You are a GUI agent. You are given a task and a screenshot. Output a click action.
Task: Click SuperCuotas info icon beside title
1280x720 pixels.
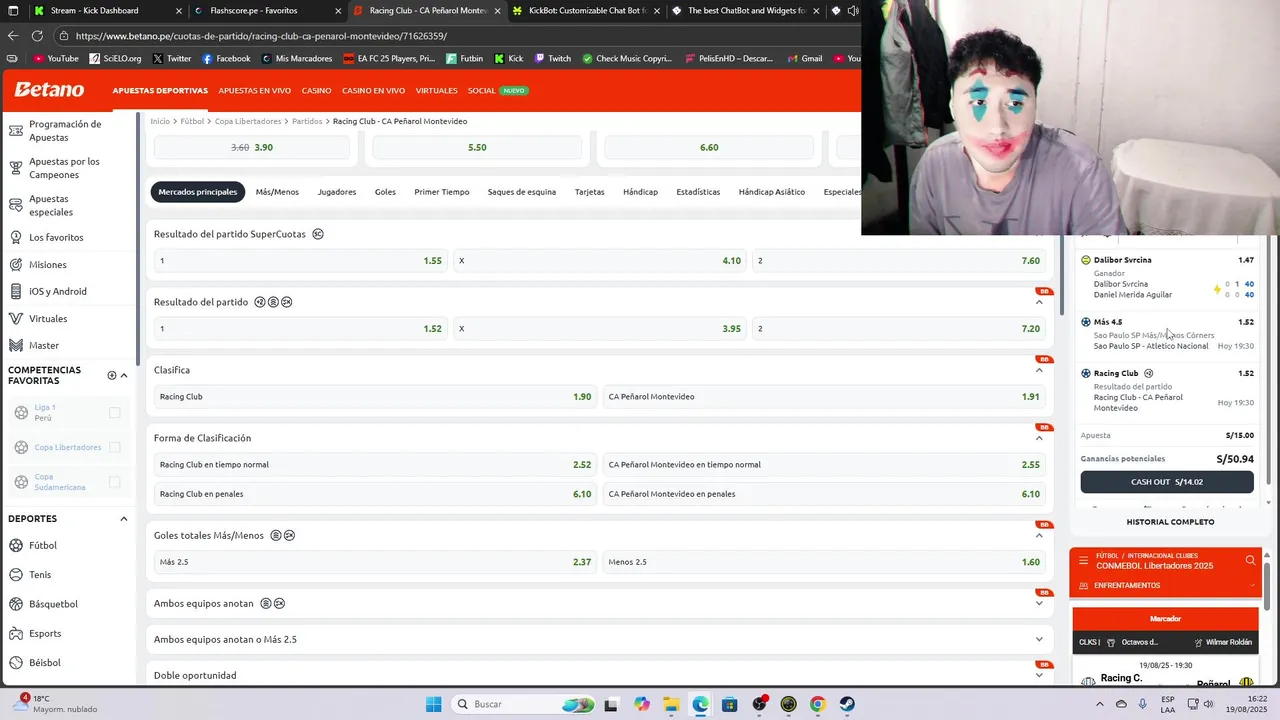[318, 234]
